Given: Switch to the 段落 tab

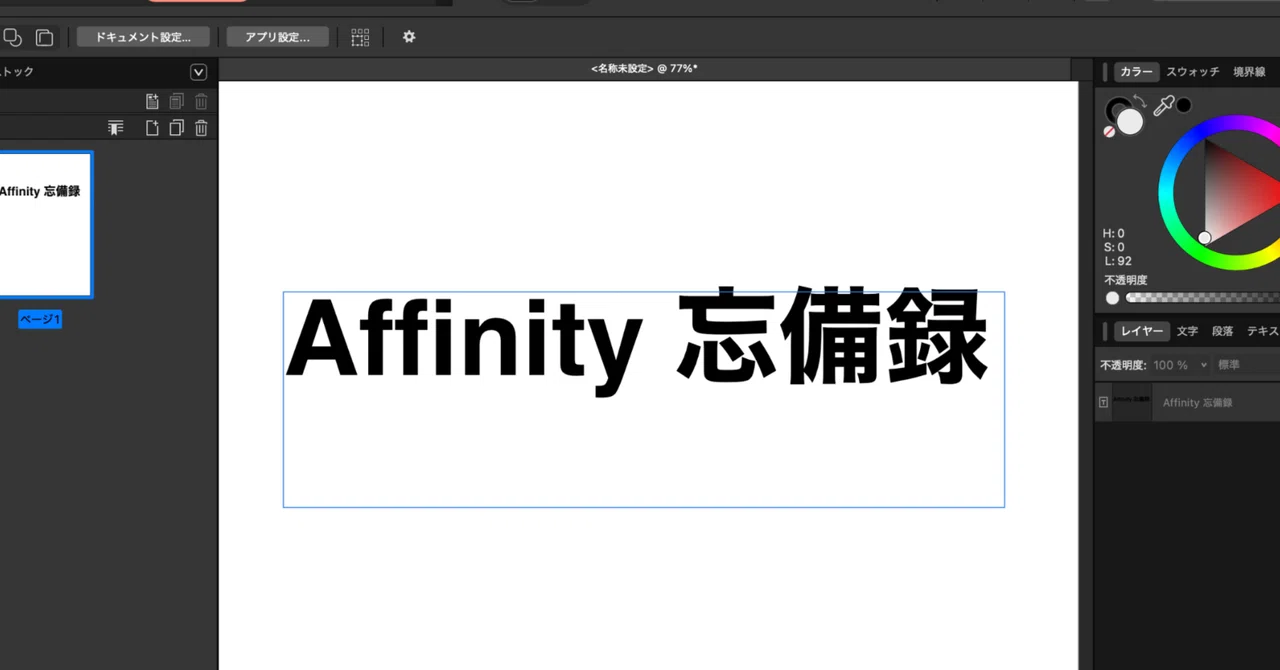Looking at the screenshot, I should point(1222,331).
